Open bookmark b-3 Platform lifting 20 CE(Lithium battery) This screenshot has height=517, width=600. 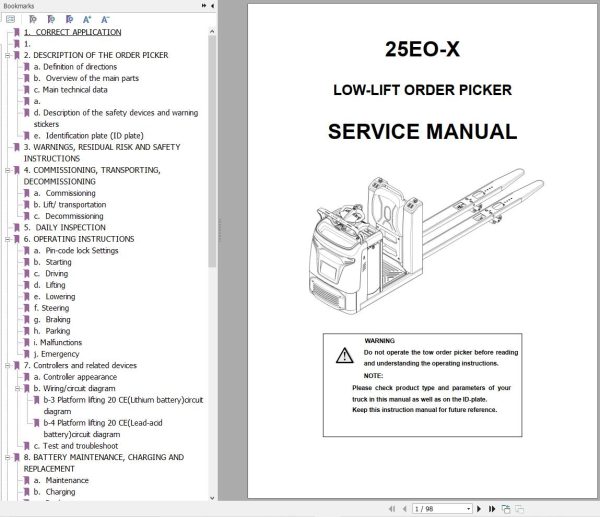tap(123, 405)
